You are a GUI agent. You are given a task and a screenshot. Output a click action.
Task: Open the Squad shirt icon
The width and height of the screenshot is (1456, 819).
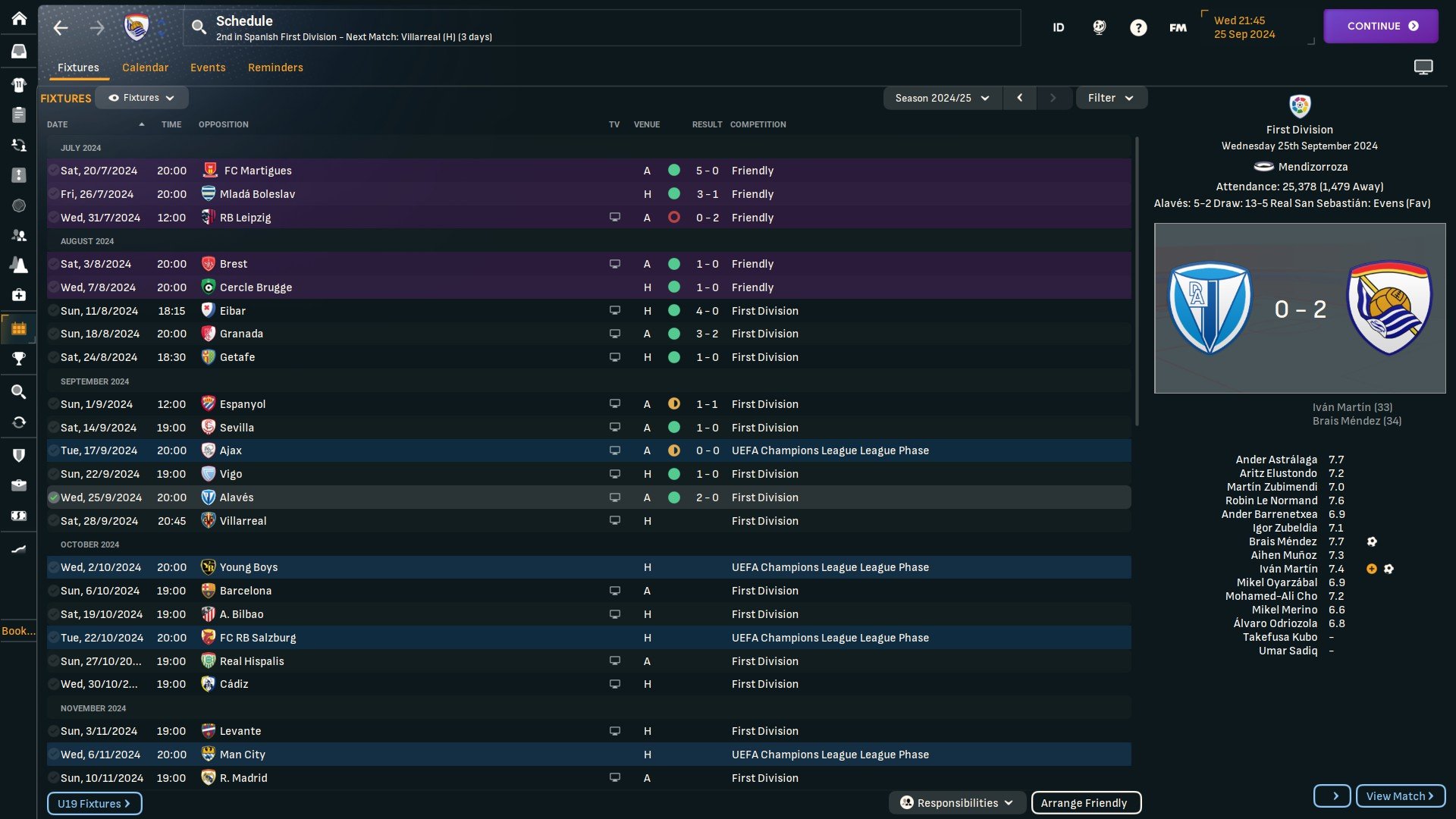[19, 85]
